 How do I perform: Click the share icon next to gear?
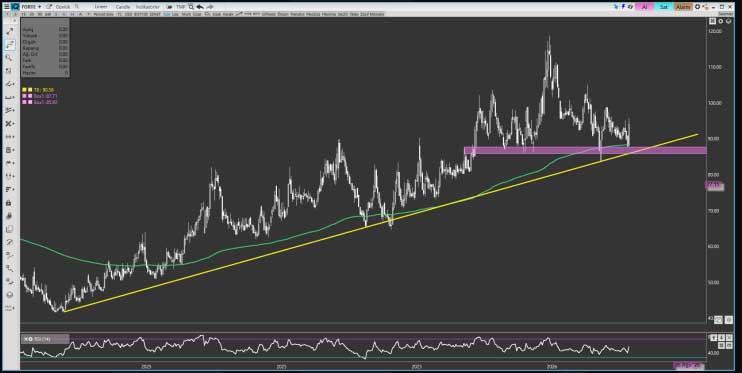(x=706, y=7)
